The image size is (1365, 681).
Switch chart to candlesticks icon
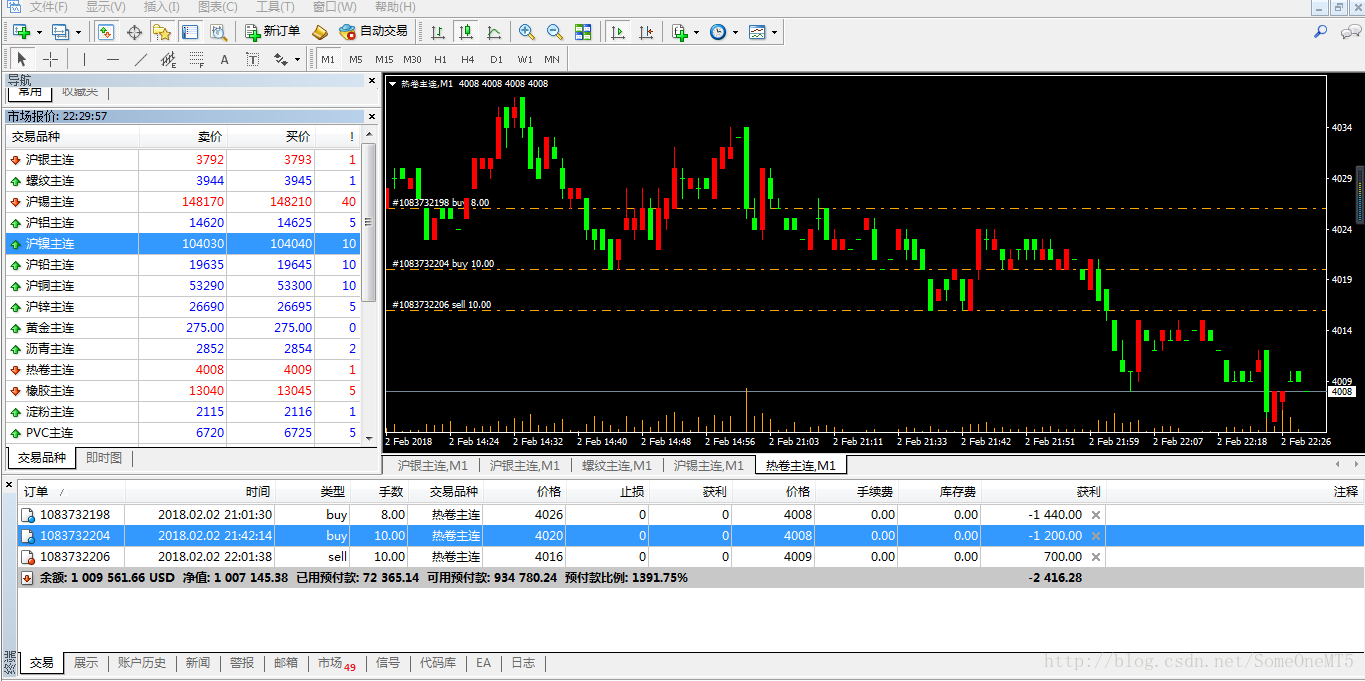point(466,32)
